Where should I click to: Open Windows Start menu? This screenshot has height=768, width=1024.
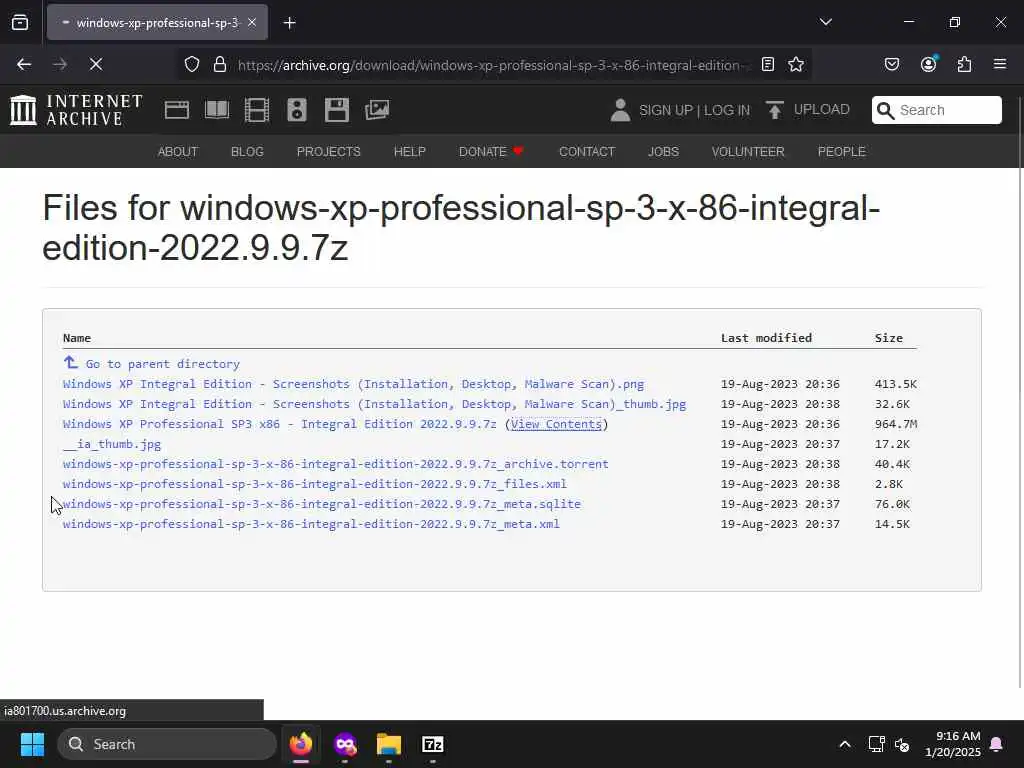click(x=32, y=744)
